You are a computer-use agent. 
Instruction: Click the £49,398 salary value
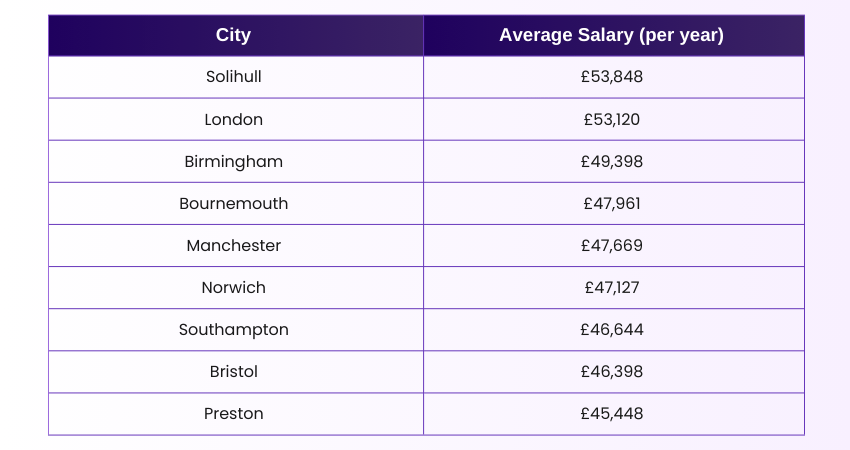pyautogui.click(x=612, y=161)
